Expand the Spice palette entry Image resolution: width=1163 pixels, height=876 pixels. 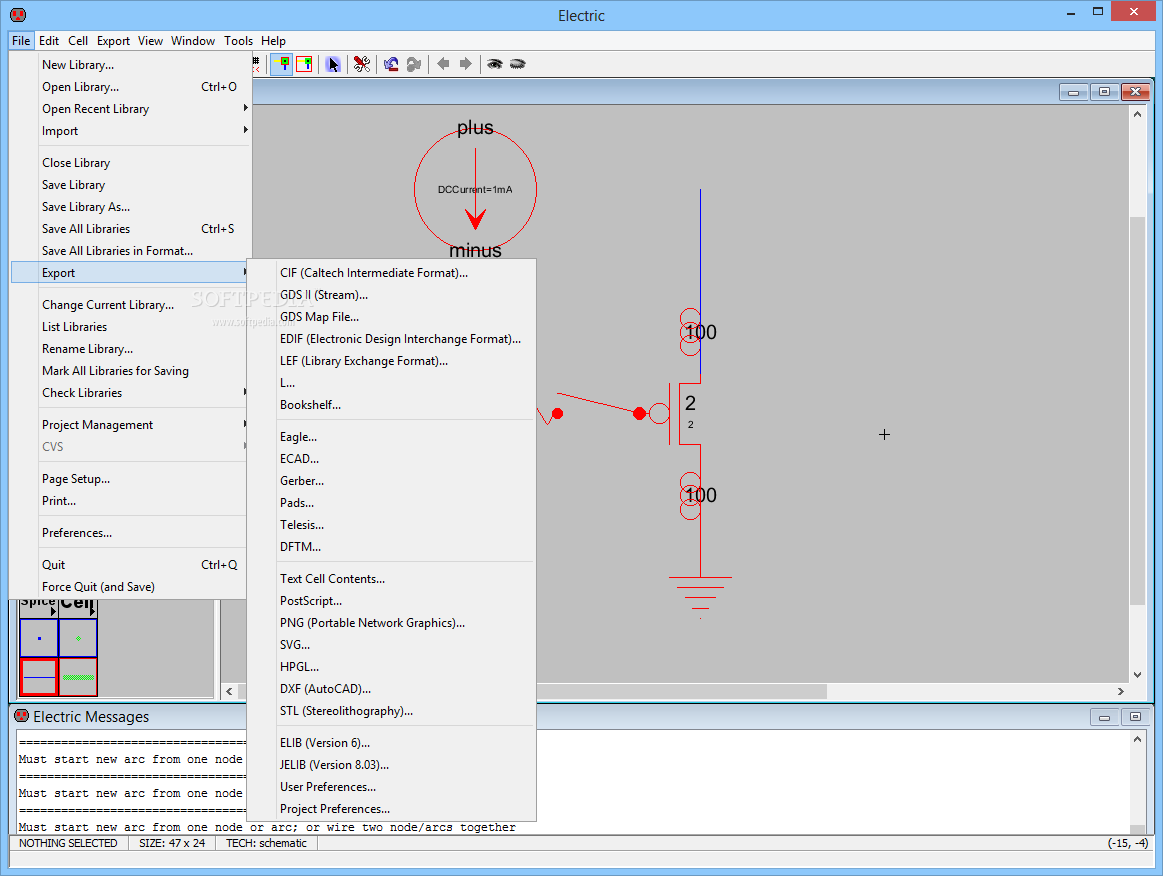click(x=39, y=607)
